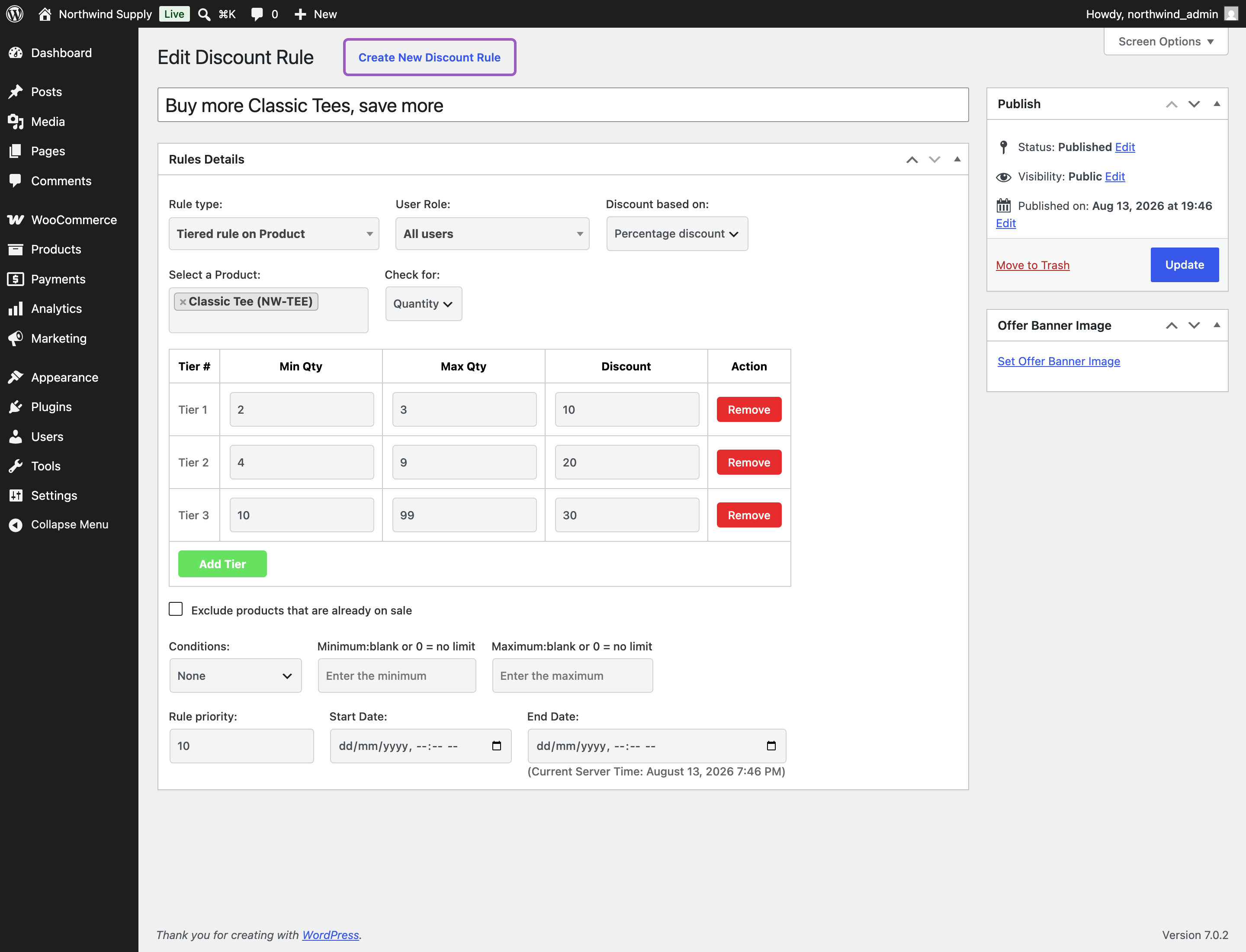Click the Dashboard gauge icon
The image size is (1246, 952).
16,53
